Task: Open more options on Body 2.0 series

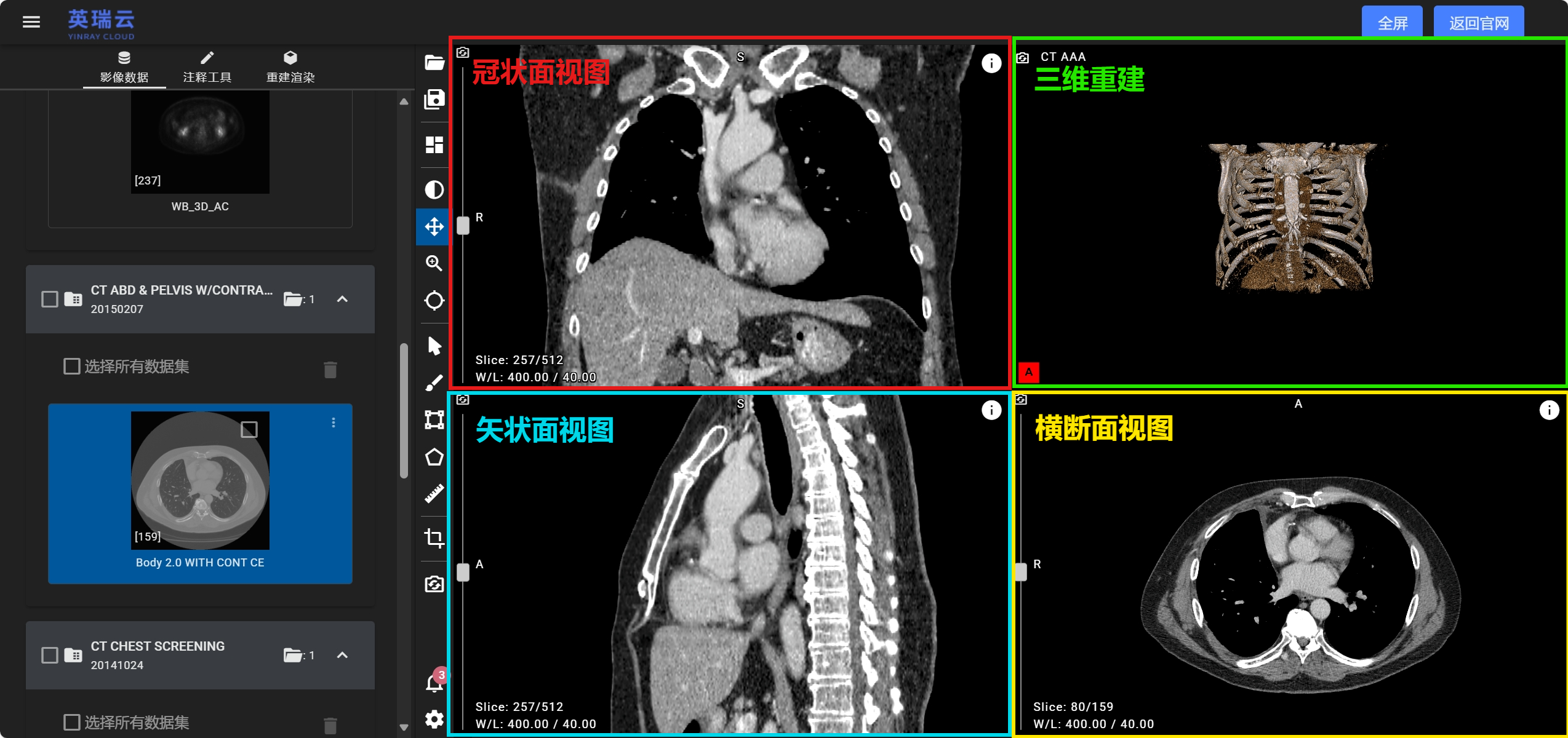Action: tap(334, 423)
